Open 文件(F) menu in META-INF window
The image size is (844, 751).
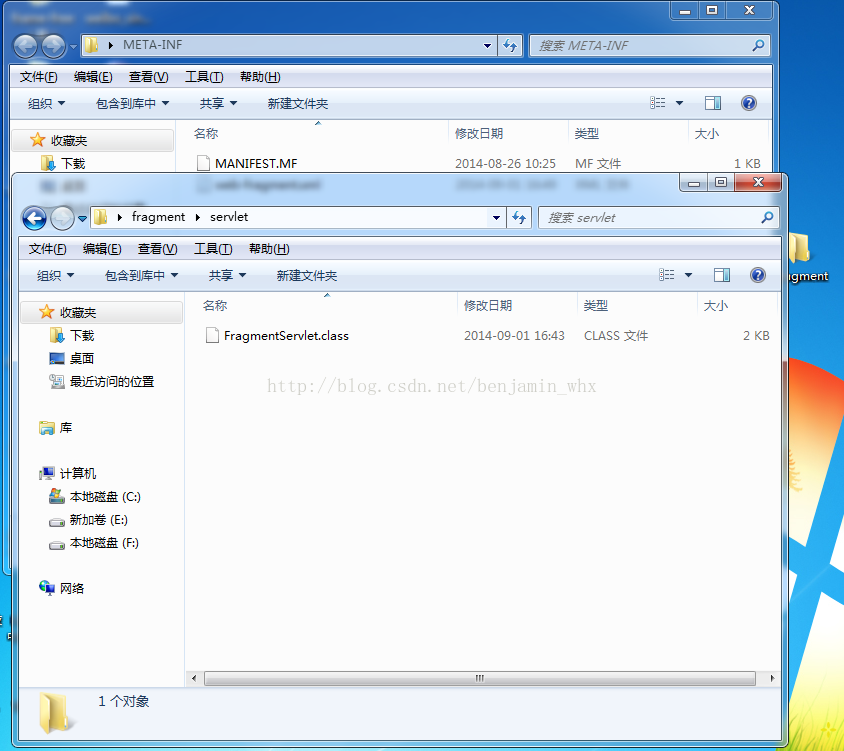click(x=38, y=77)
